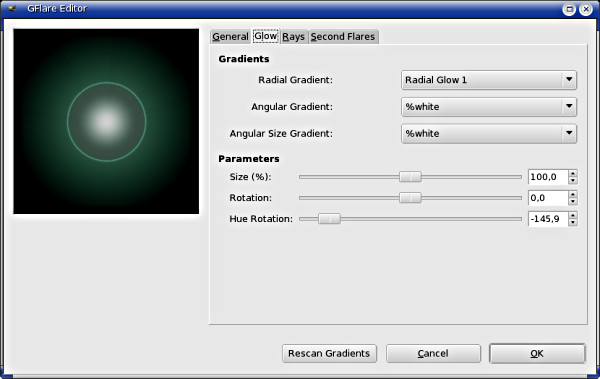Click the flare preview image

106,121
